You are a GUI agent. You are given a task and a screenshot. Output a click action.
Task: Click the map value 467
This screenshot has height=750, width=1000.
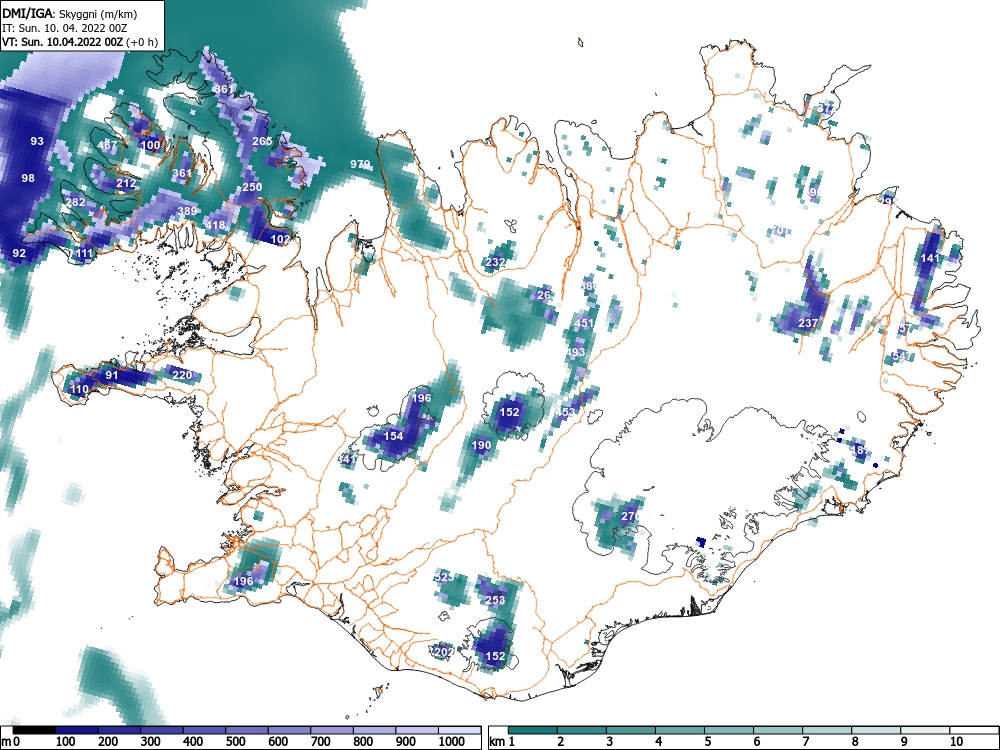(107, 145)
